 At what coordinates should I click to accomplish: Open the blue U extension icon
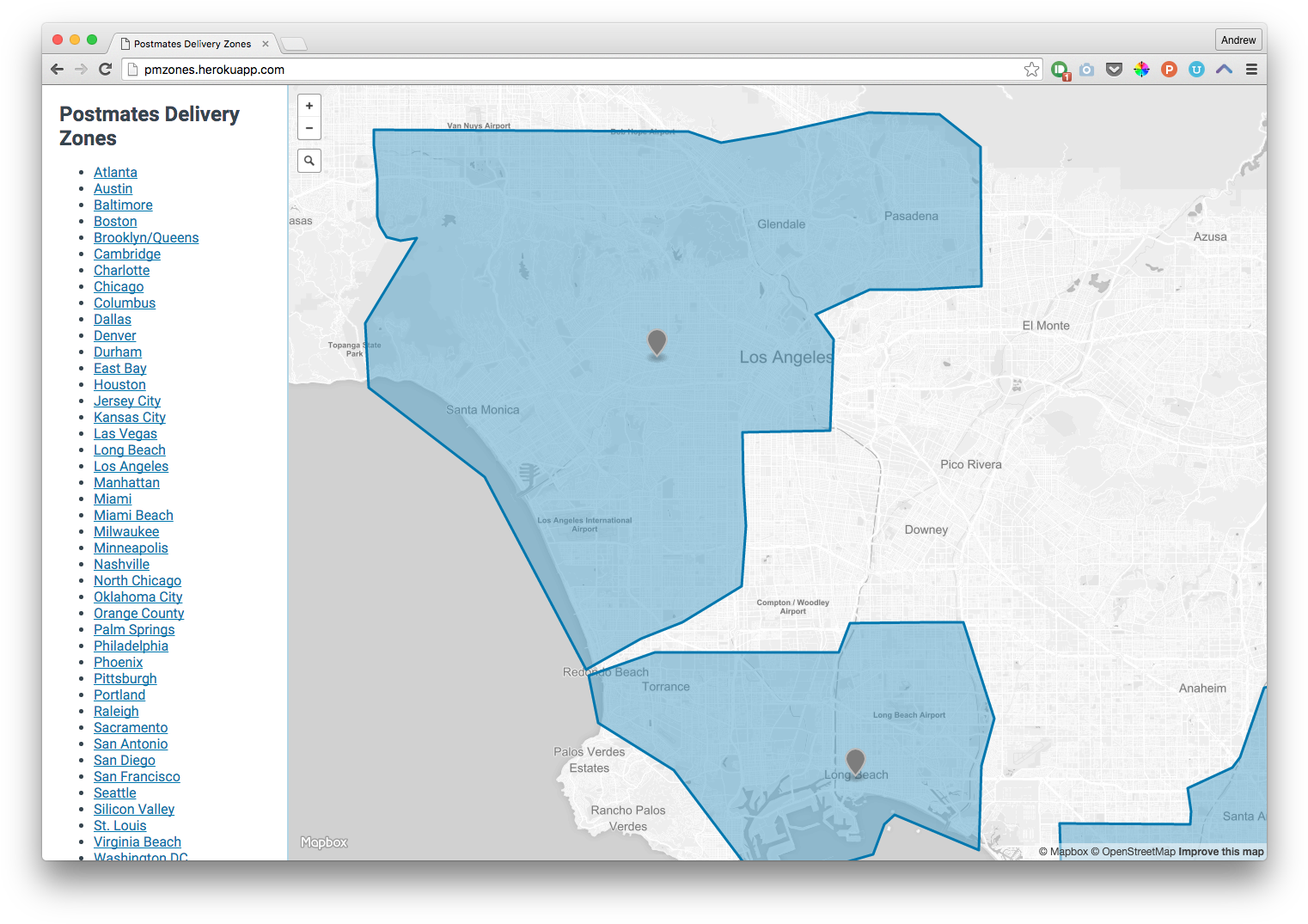1196,70
